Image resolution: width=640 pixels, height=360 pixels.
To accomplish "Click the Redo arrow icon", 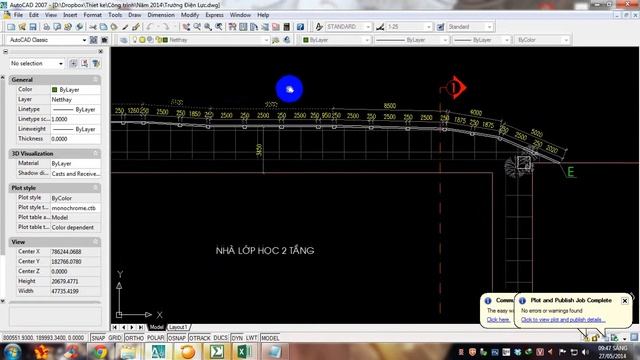I will pyautogui.click(x=165, y=27).
